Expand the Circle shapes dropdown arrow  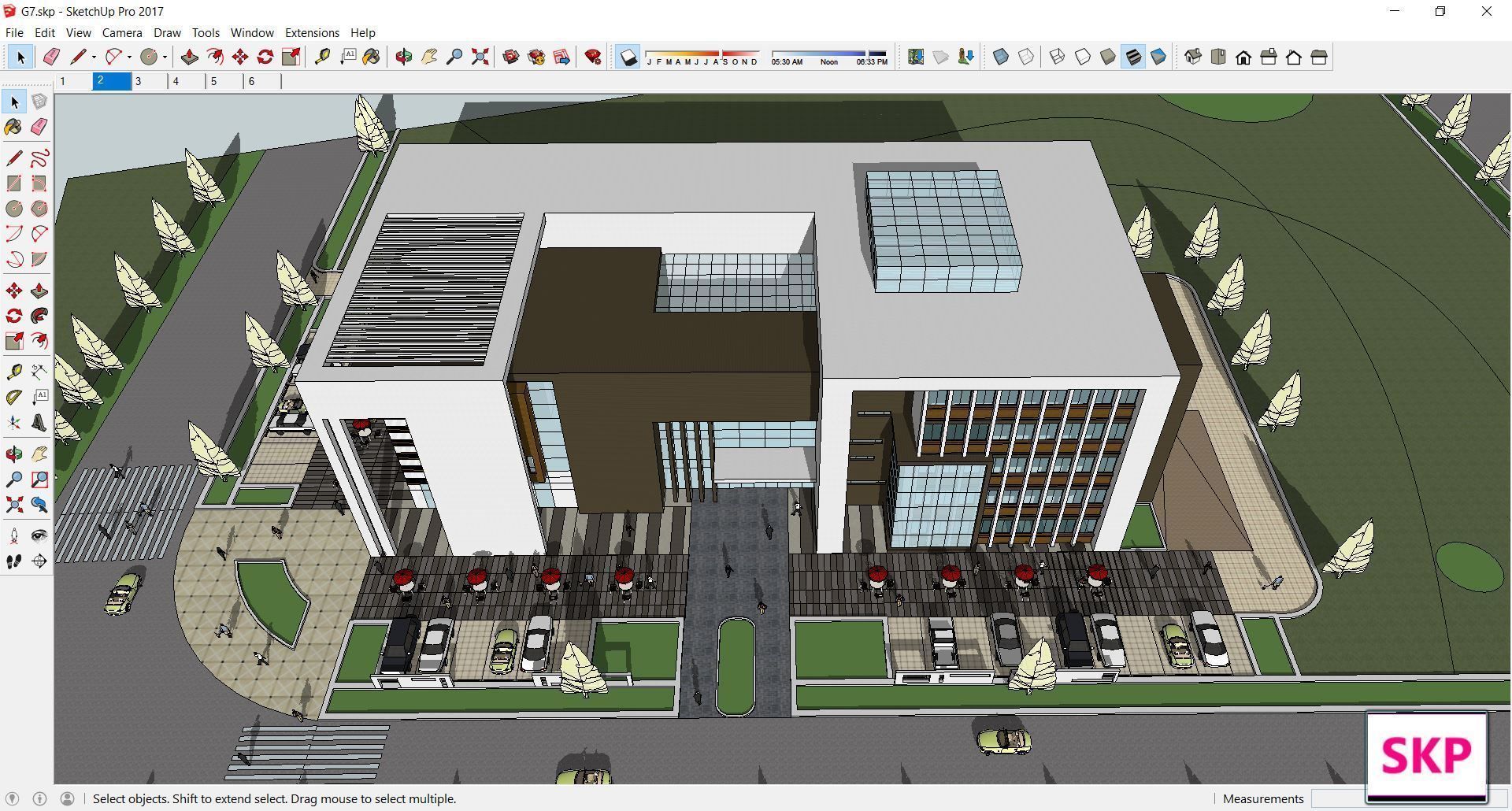[x=165, y=57]
